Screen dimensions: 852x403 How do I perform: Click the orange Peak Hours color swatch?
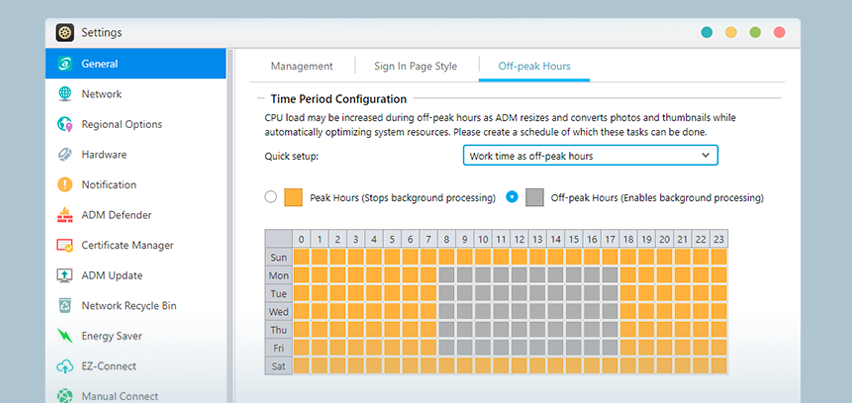(x=294, y=197)
